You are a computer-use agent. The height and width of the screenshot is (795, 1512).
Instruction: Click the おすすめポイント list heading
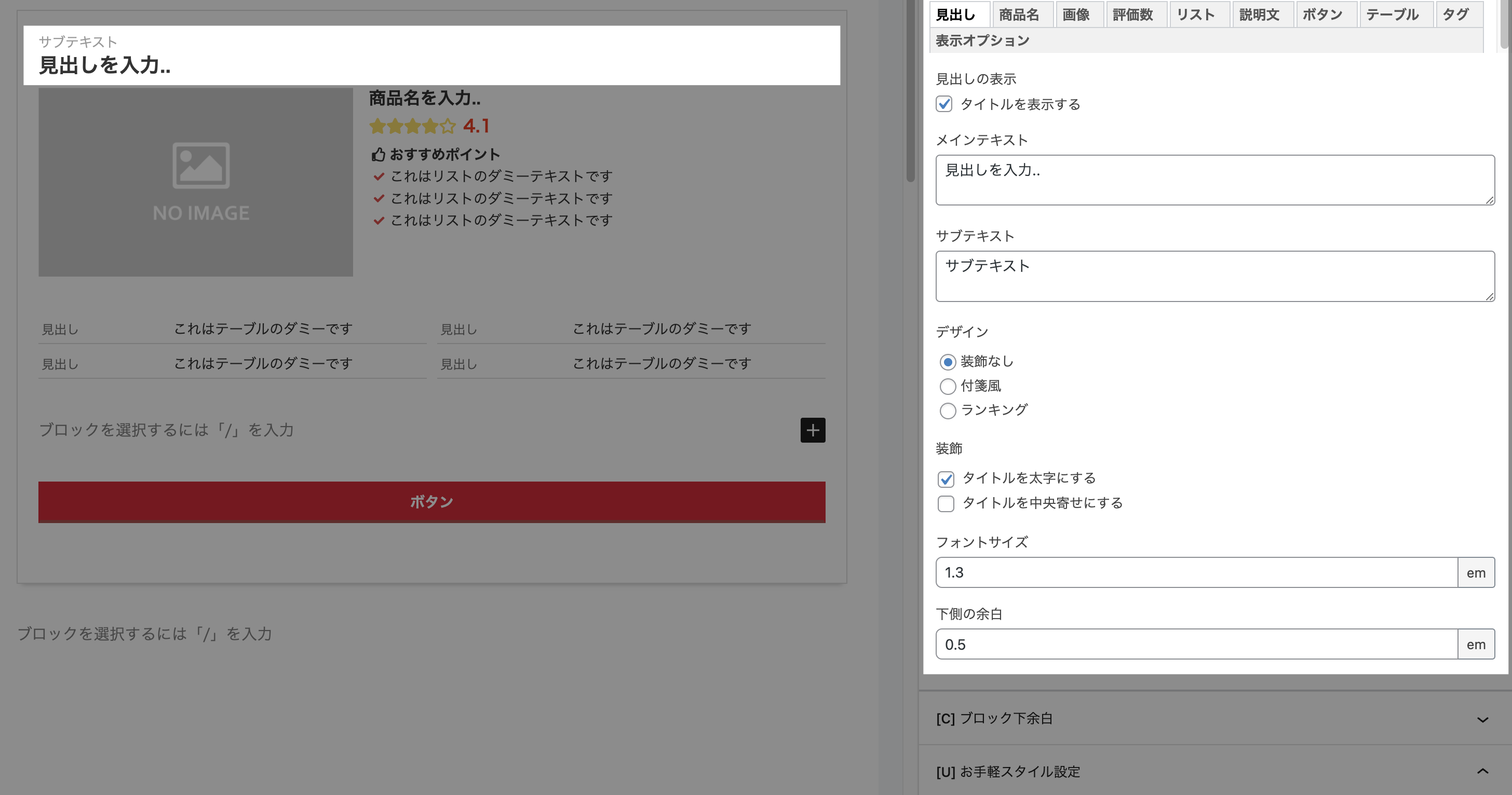click(x=445, y=154)
